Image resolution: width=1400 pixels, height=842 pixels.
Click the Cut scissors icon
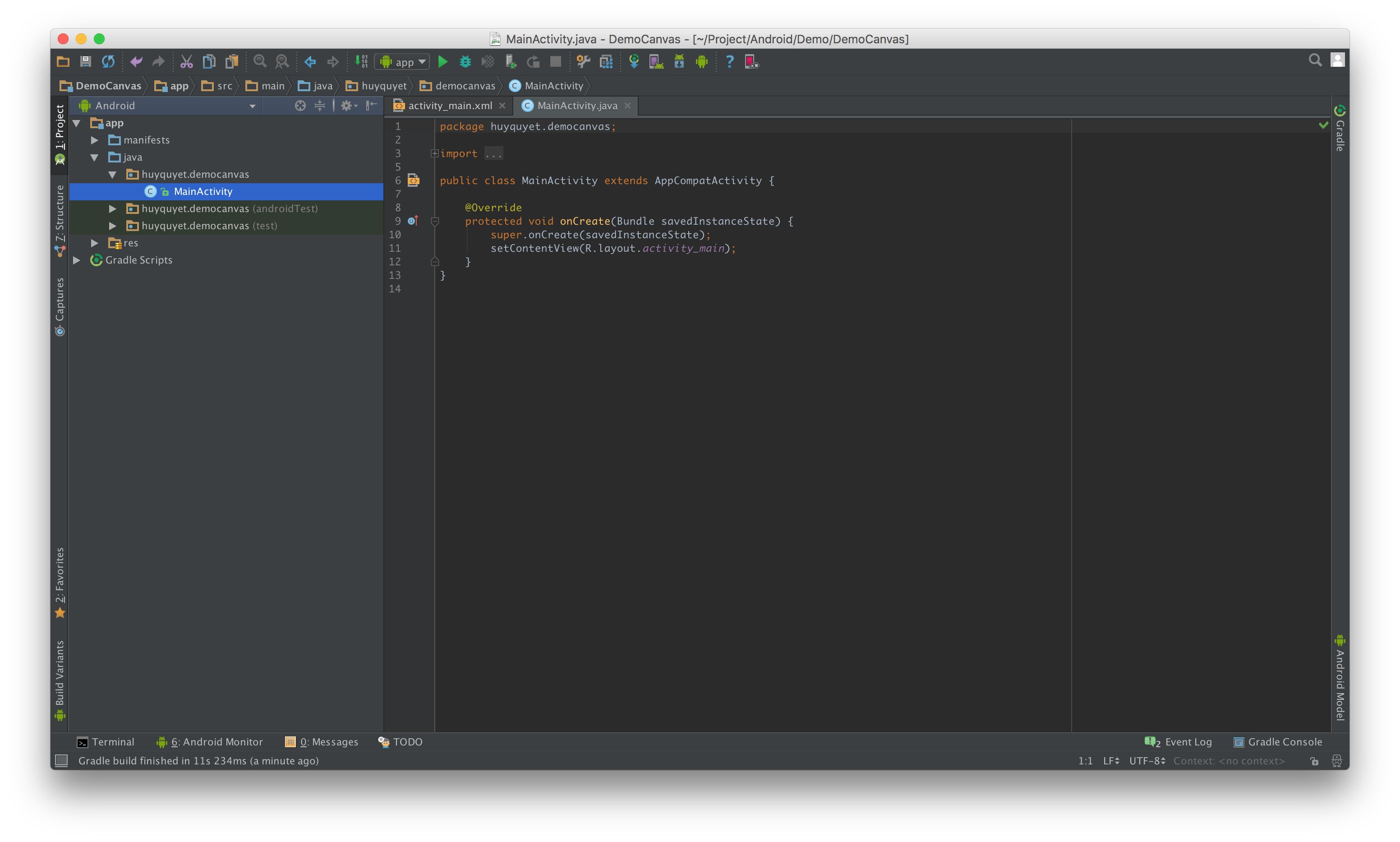tap(187, 61)
